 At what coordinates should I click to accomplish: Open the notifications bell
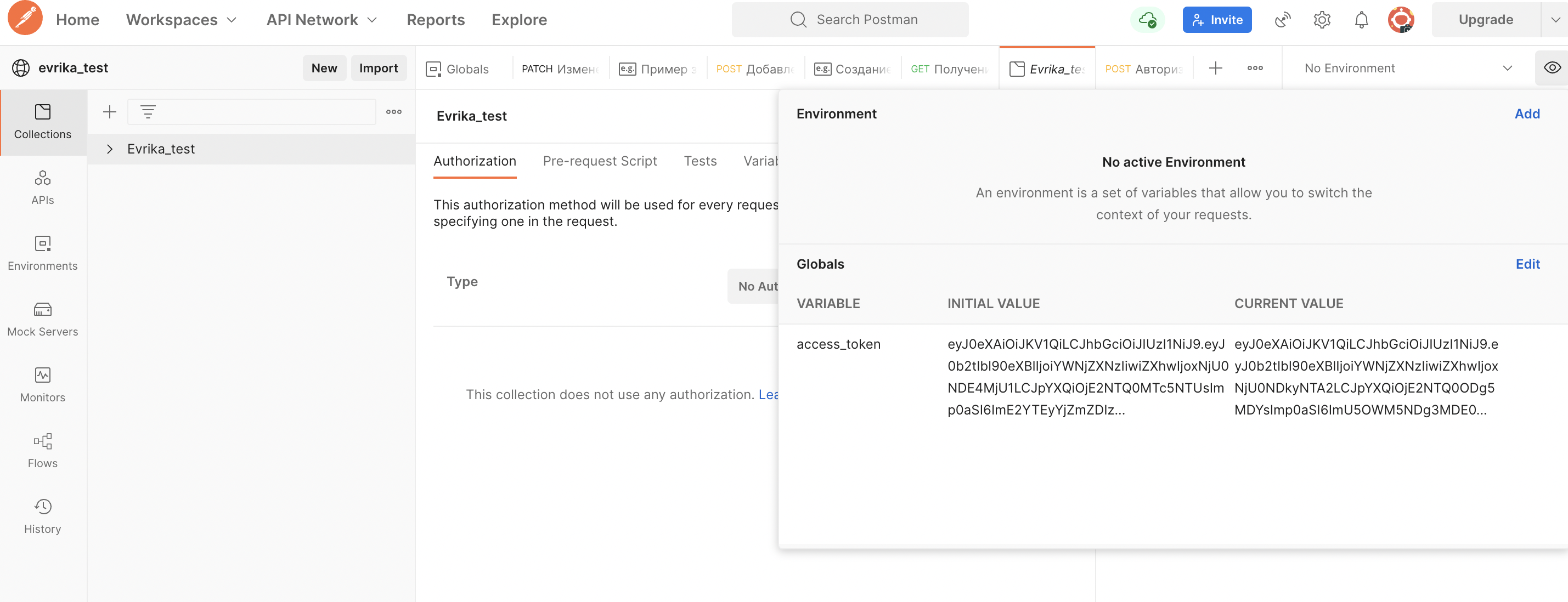tap(1361, 20)
